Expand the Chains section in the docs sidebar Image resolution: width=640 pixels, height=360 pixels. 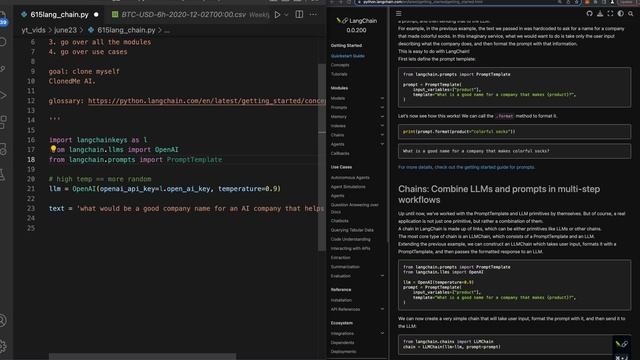(x=382, y=135)
